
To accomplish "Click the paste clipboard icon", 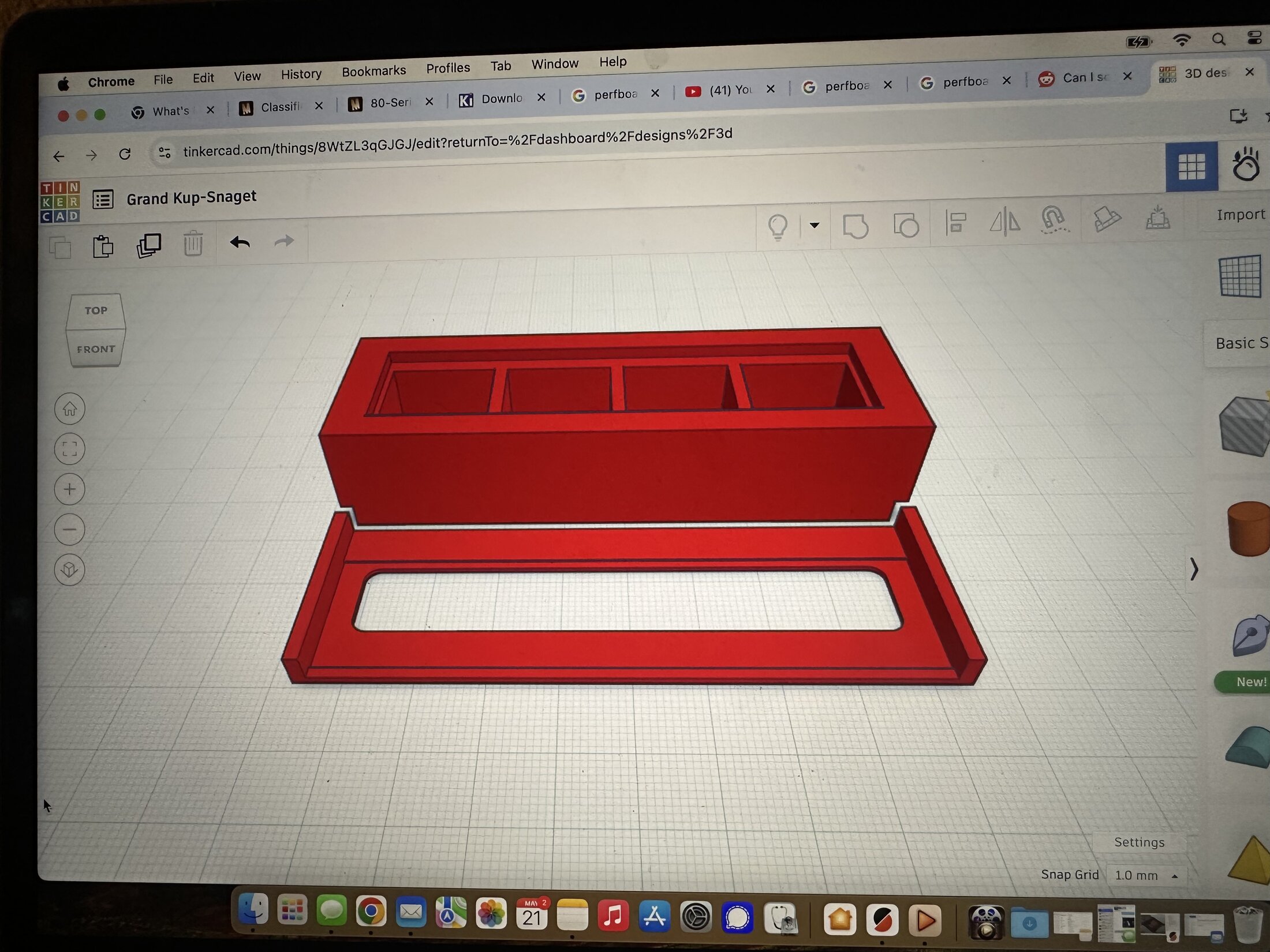I will point(103,247).
